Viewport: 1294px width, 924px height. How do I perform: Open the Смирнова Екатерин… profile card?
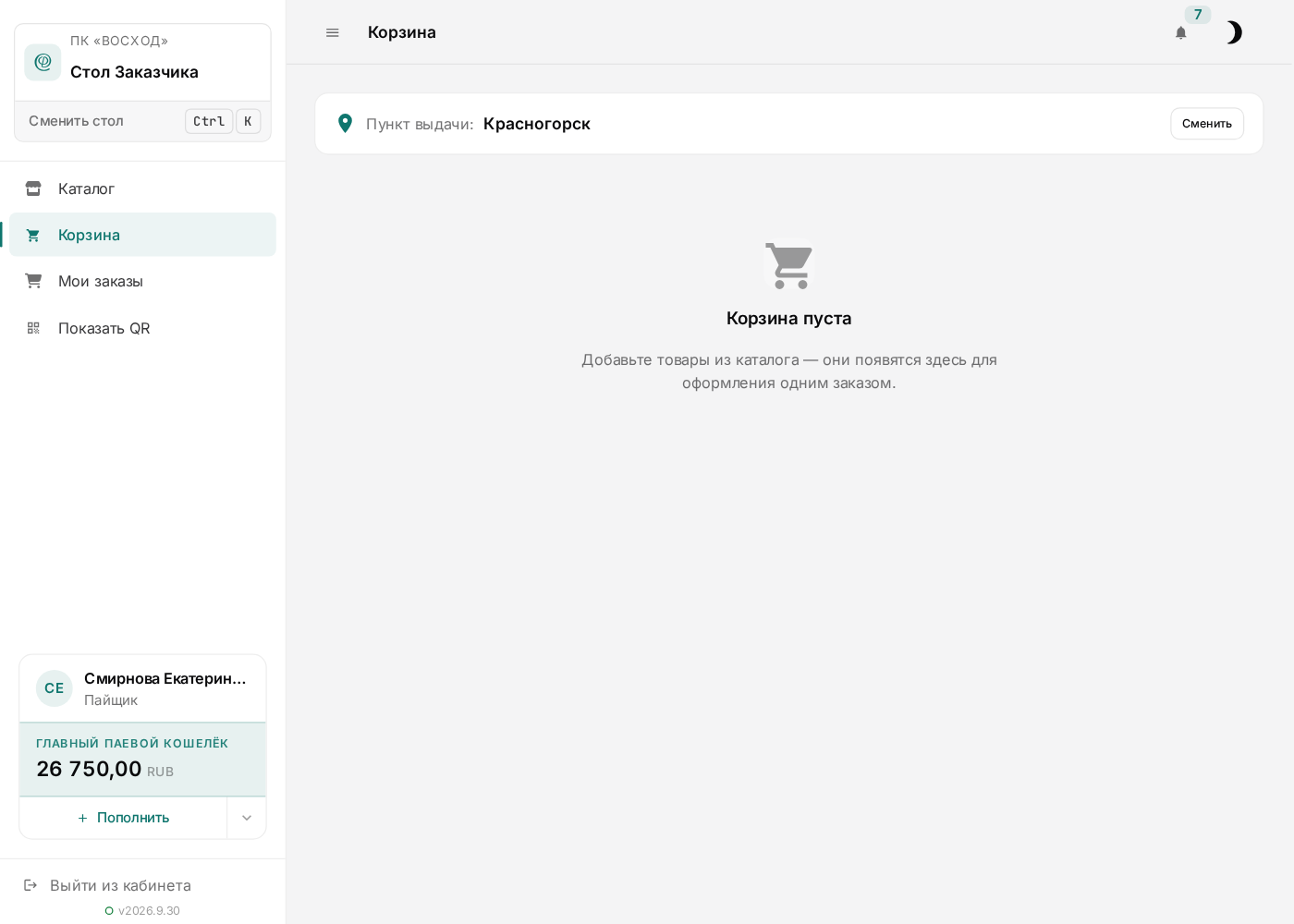pos(142,688)
